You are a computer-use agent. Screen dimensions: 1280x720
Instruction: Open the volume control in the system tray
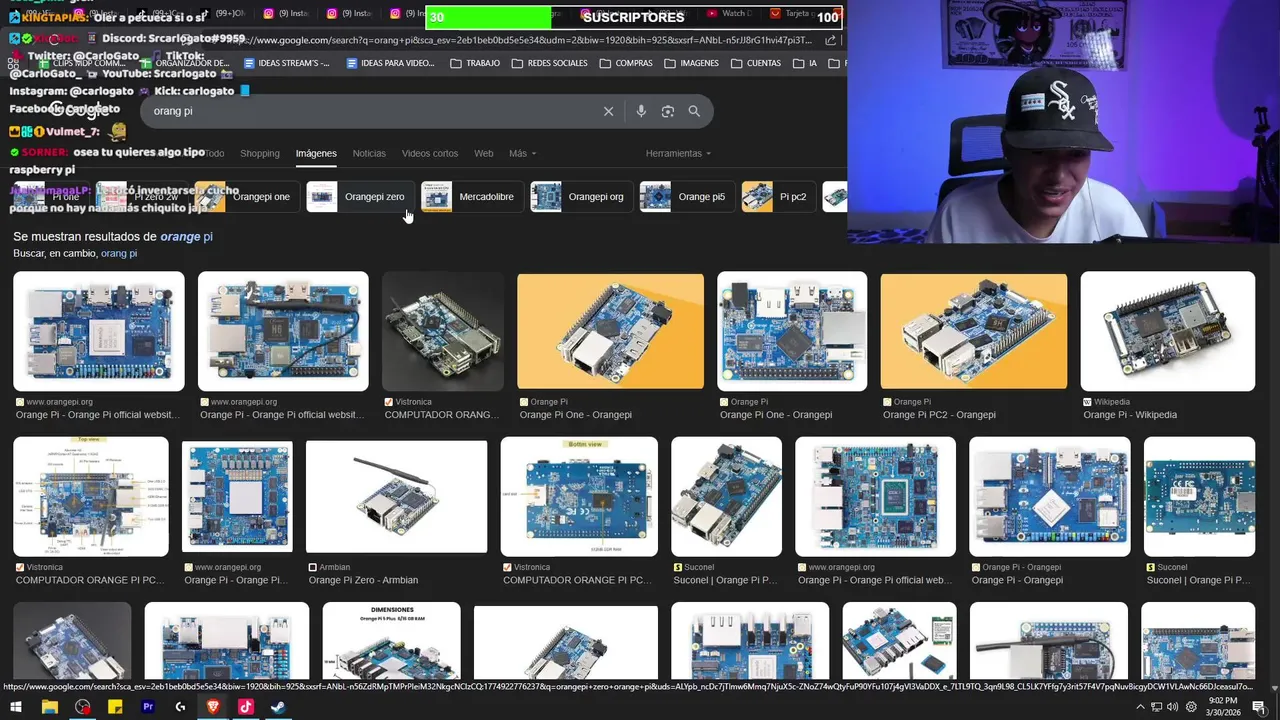pos(1172,707)
